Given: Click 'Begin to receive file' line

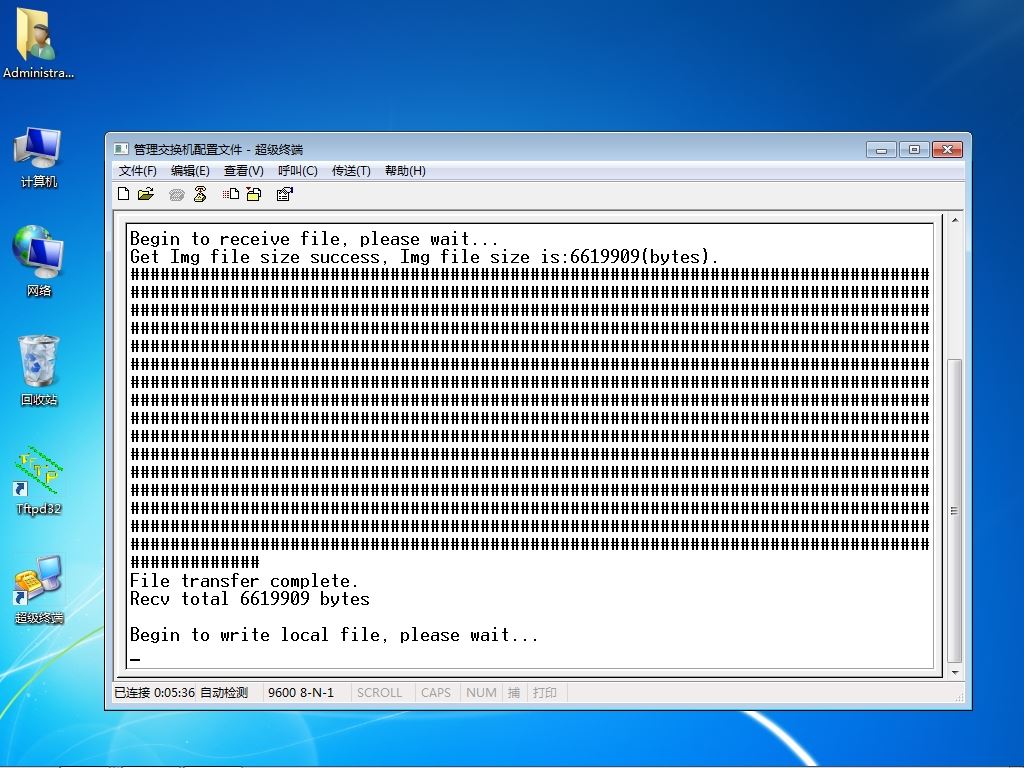Looking at the screenshot, I should 314,239.
